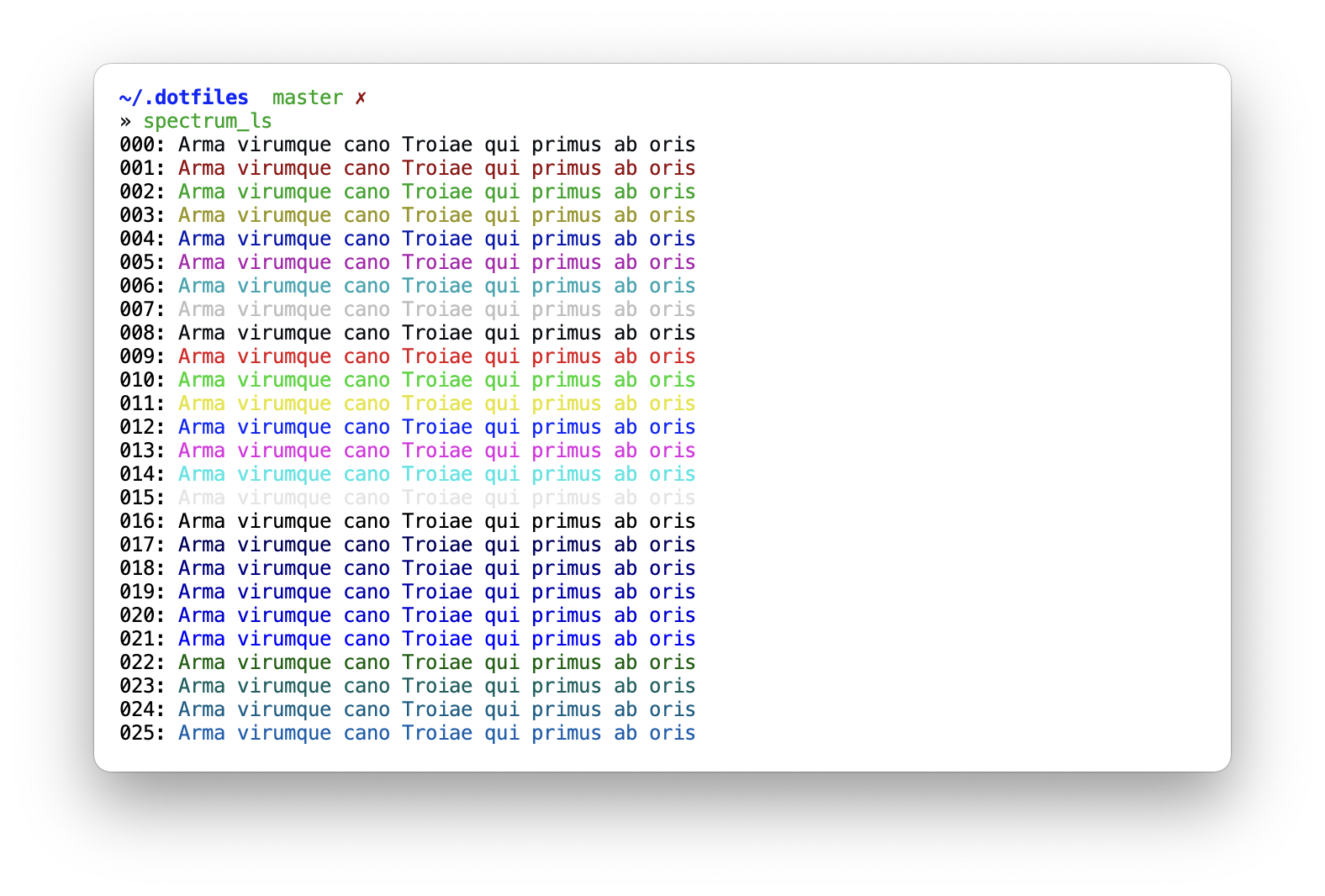Click the olive sample text on line 003

[436, 216]
